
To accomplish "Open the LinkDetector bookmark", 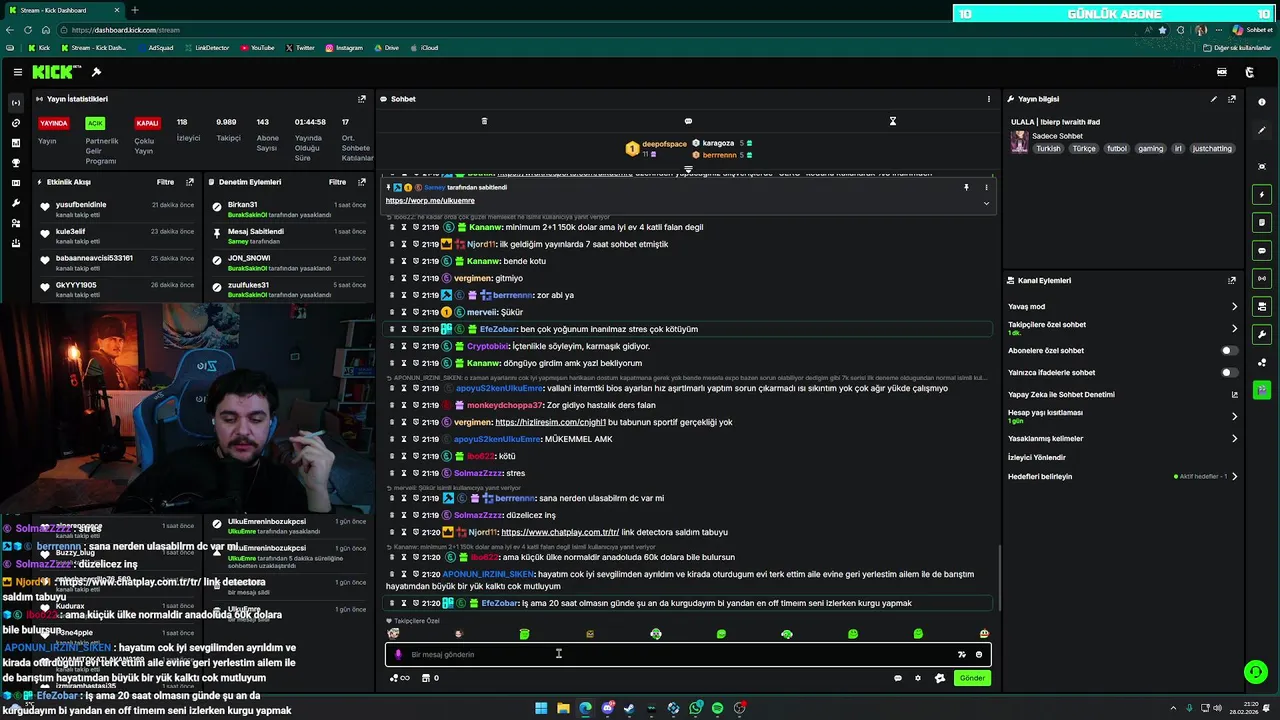I will 206,48.
